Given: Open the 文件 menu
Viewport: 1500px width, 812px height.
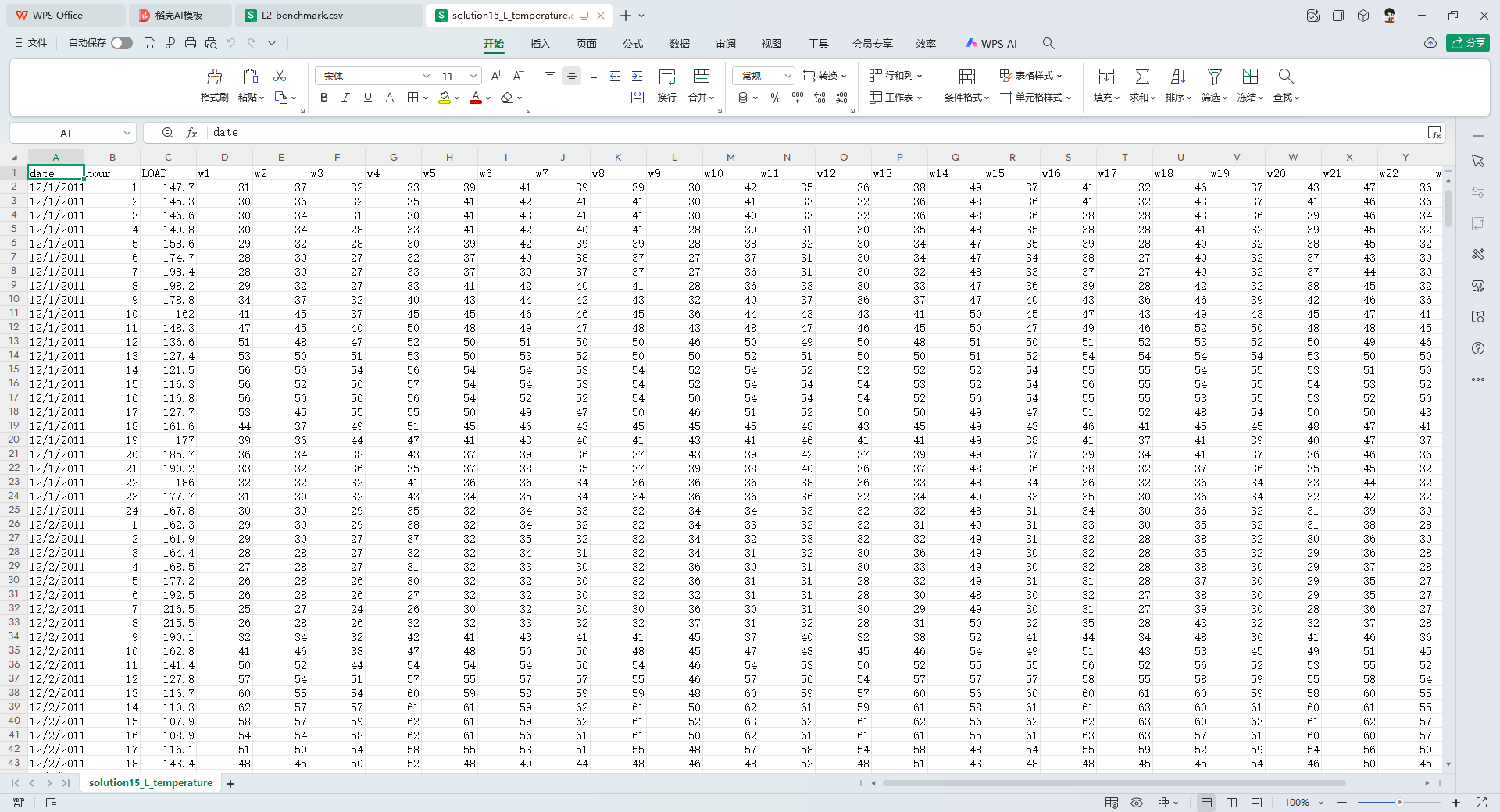Looking at the screenshot, I should 31,43.
